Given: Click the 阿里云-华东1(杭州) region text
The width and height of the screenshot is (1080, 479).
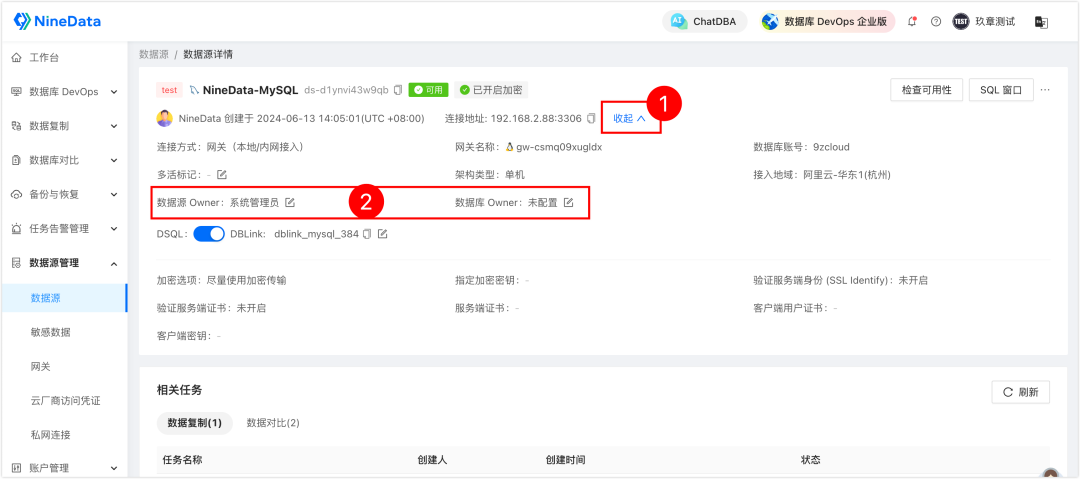Looking at the screenshot, I should coord(847,175).
